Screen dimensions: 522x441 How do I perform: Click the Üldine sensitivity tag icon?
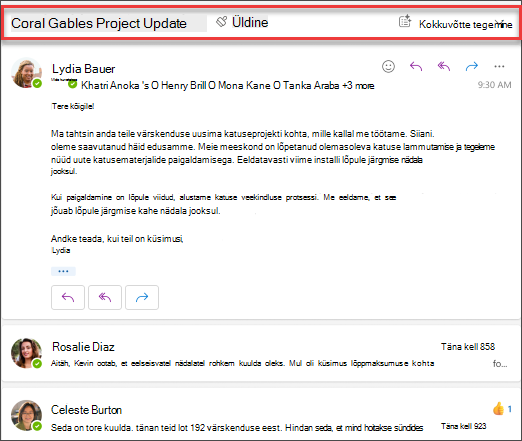[221, 22]
